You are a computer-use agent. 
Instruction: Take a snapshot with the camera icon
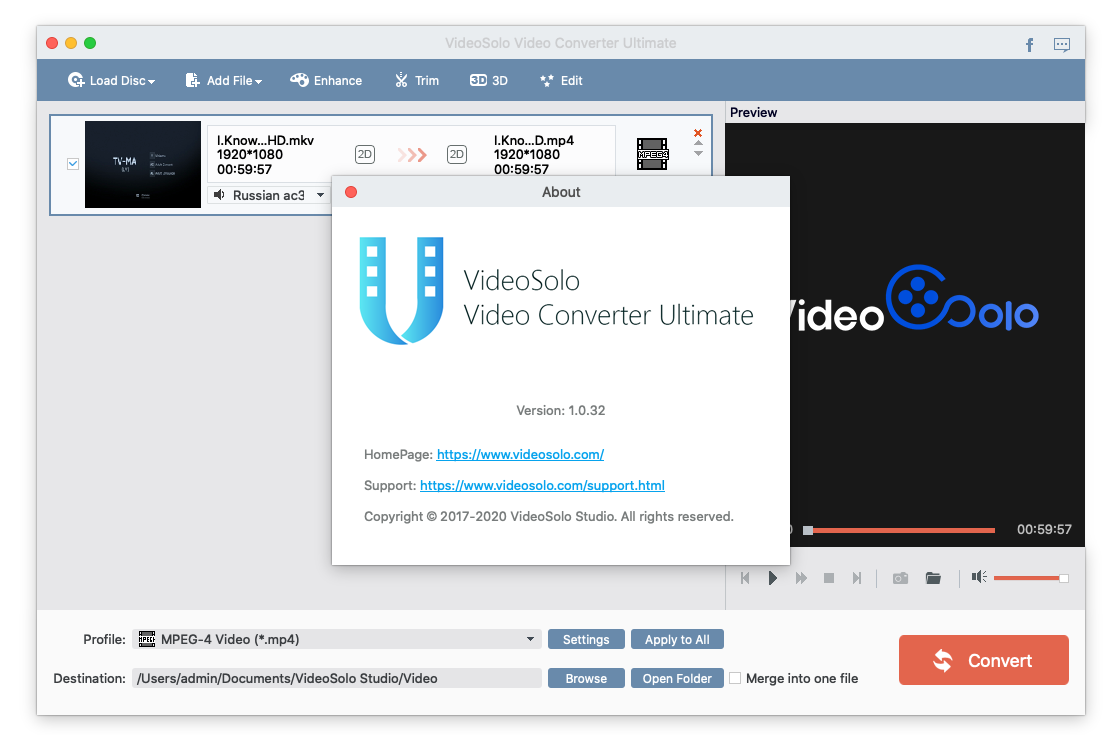coord(900,578)
